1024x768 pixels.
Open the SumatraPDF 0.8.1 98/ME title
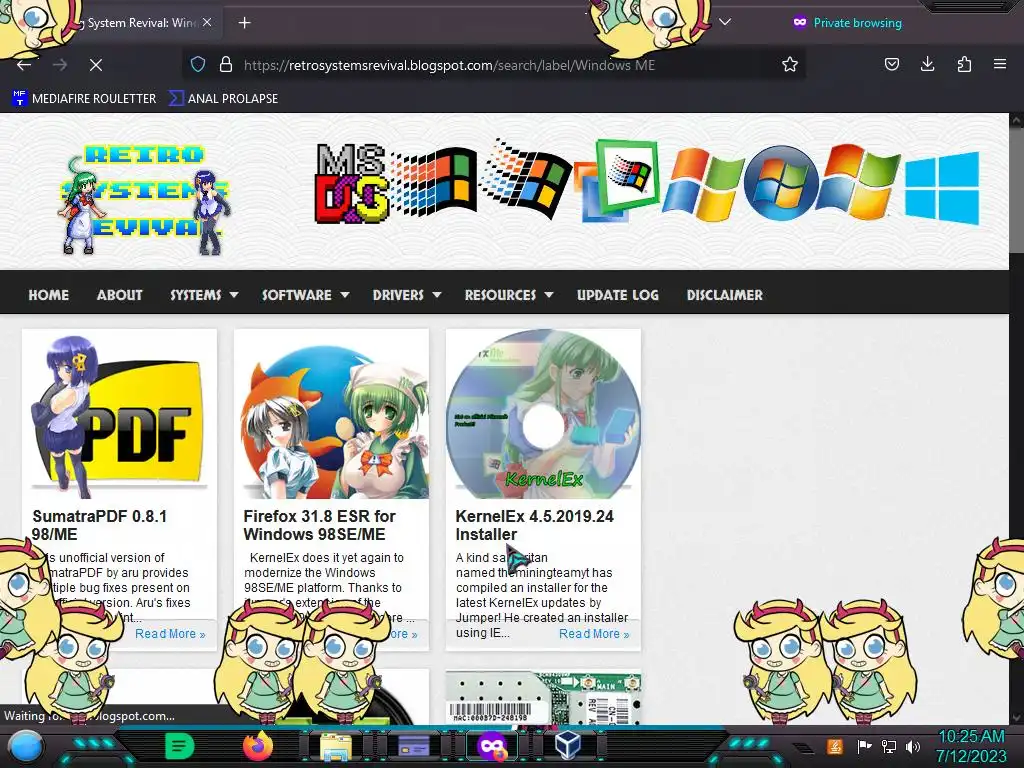tap(99, 525)
